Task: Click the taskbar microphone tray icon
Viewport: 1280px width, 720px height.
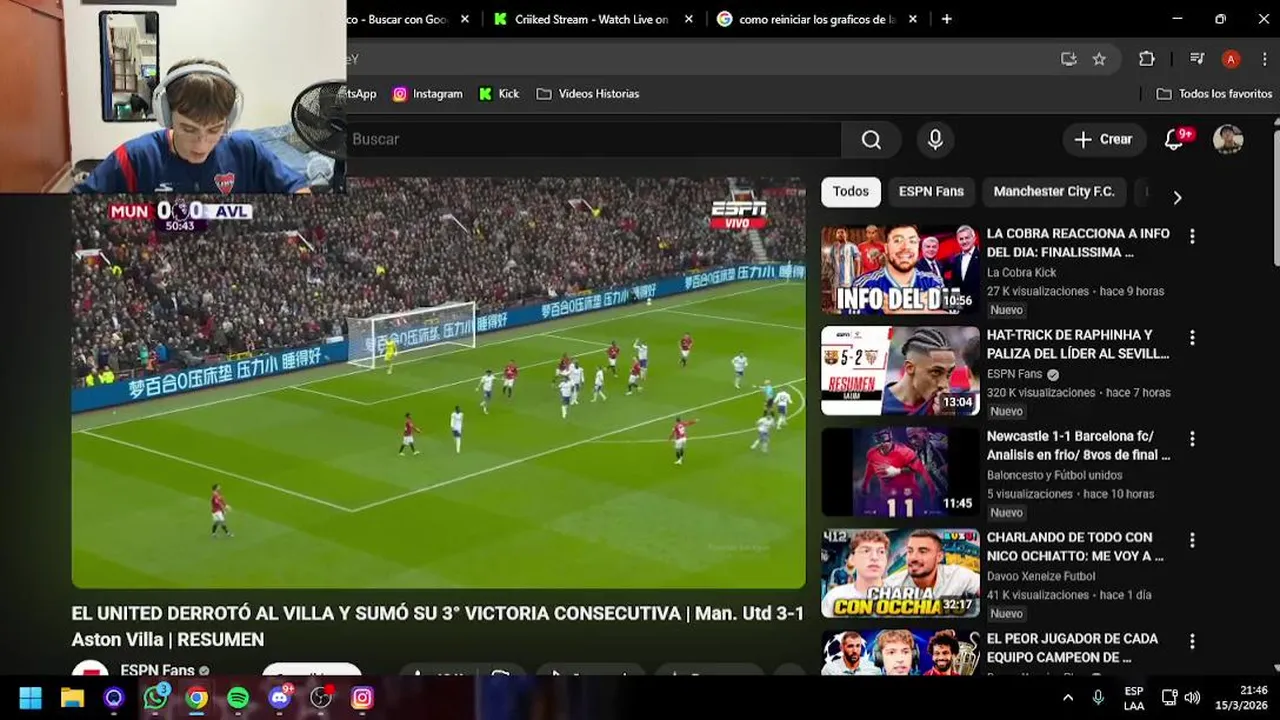Action: tap(1098, 698)
